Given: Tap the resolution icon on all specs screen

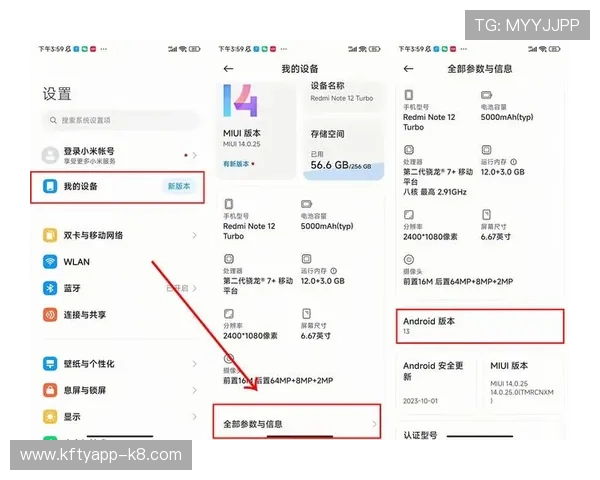Looking at the screenshot, I should tap(409, 214).
